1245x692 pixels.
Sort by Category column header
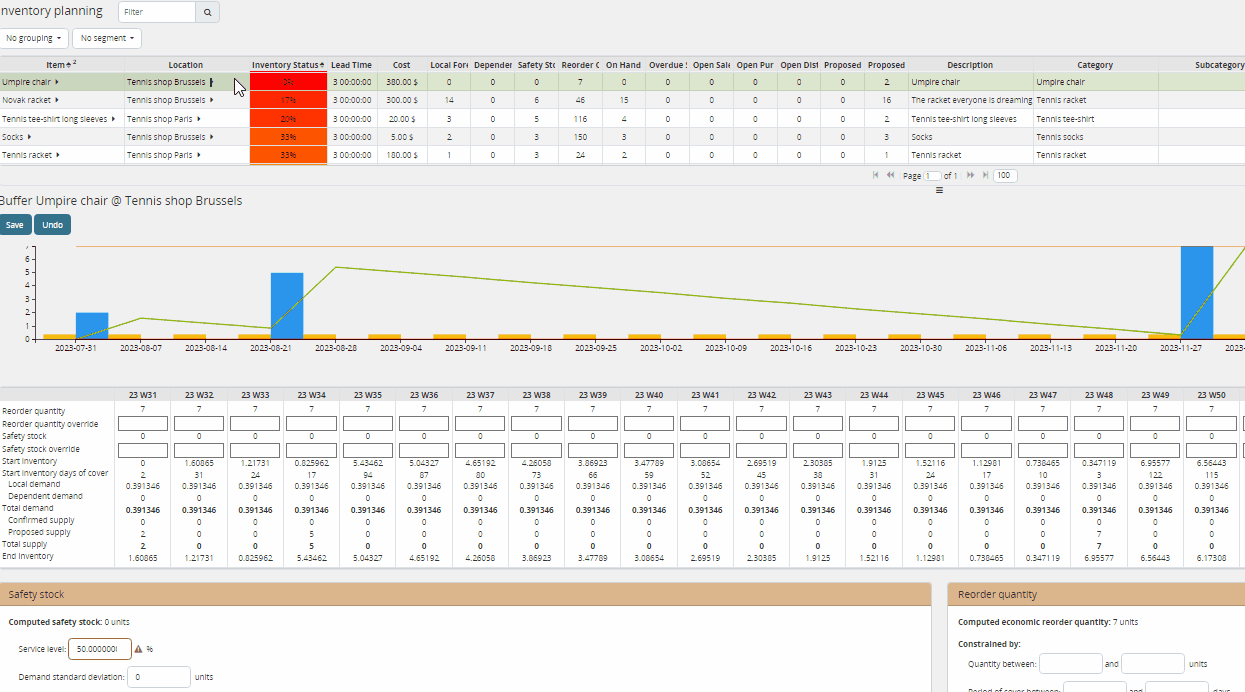click(x=1095, y=65)
